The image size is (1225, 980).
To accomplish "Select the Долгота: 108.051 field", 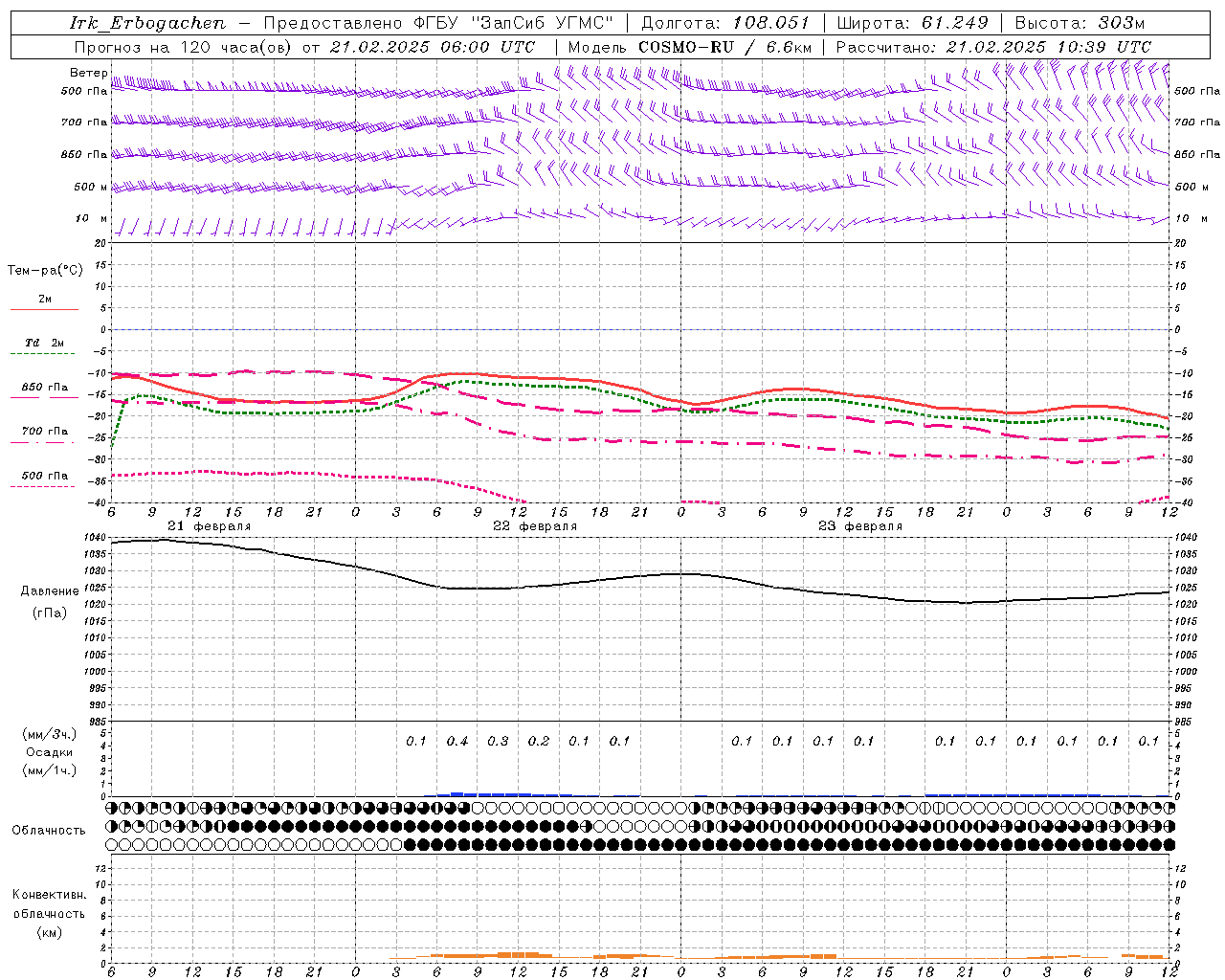I will [724, 23].
